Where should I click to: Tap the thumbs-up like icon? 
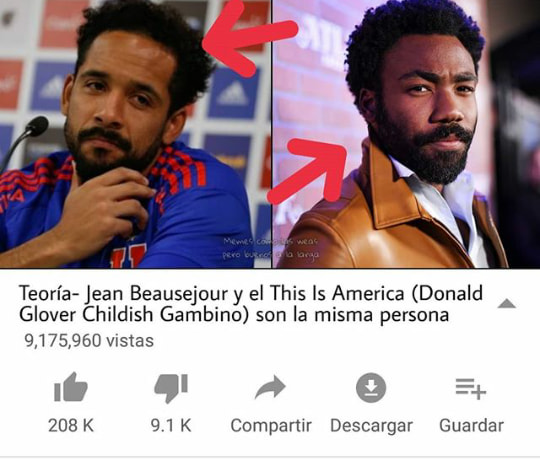[x=71, y=387]
